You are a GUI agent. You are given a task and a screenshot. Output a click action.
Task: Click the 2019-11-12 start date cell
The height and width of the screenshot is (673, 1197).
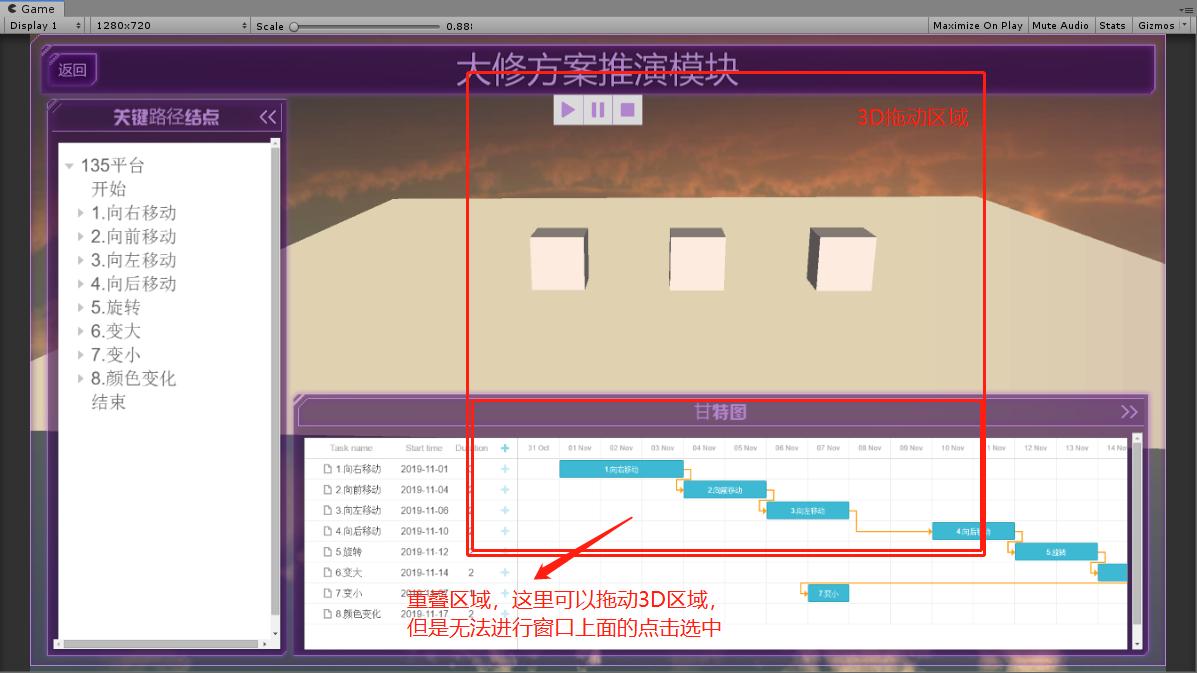(x=424, y=551)
